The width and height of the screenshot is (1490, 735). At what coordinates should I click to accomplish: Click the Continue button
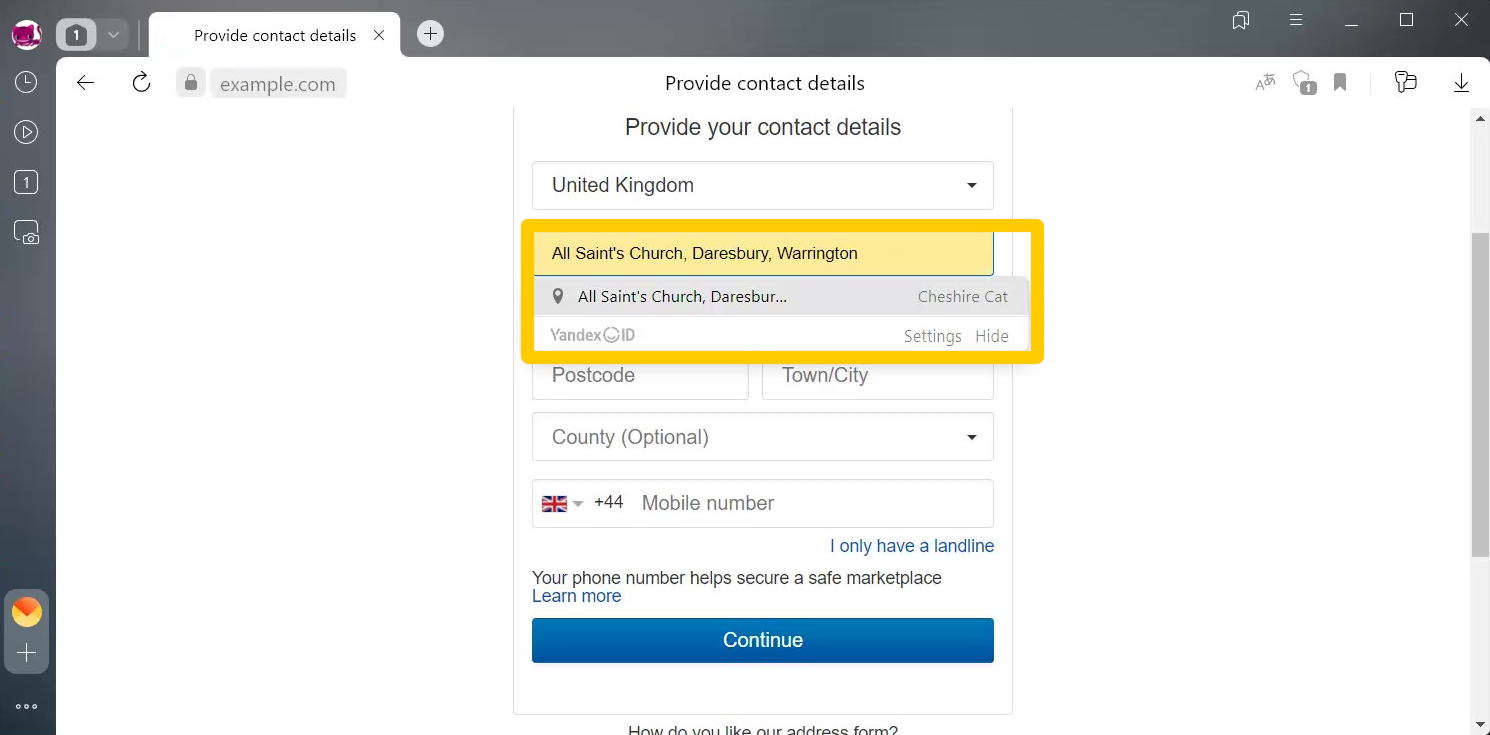pos(762,640)
